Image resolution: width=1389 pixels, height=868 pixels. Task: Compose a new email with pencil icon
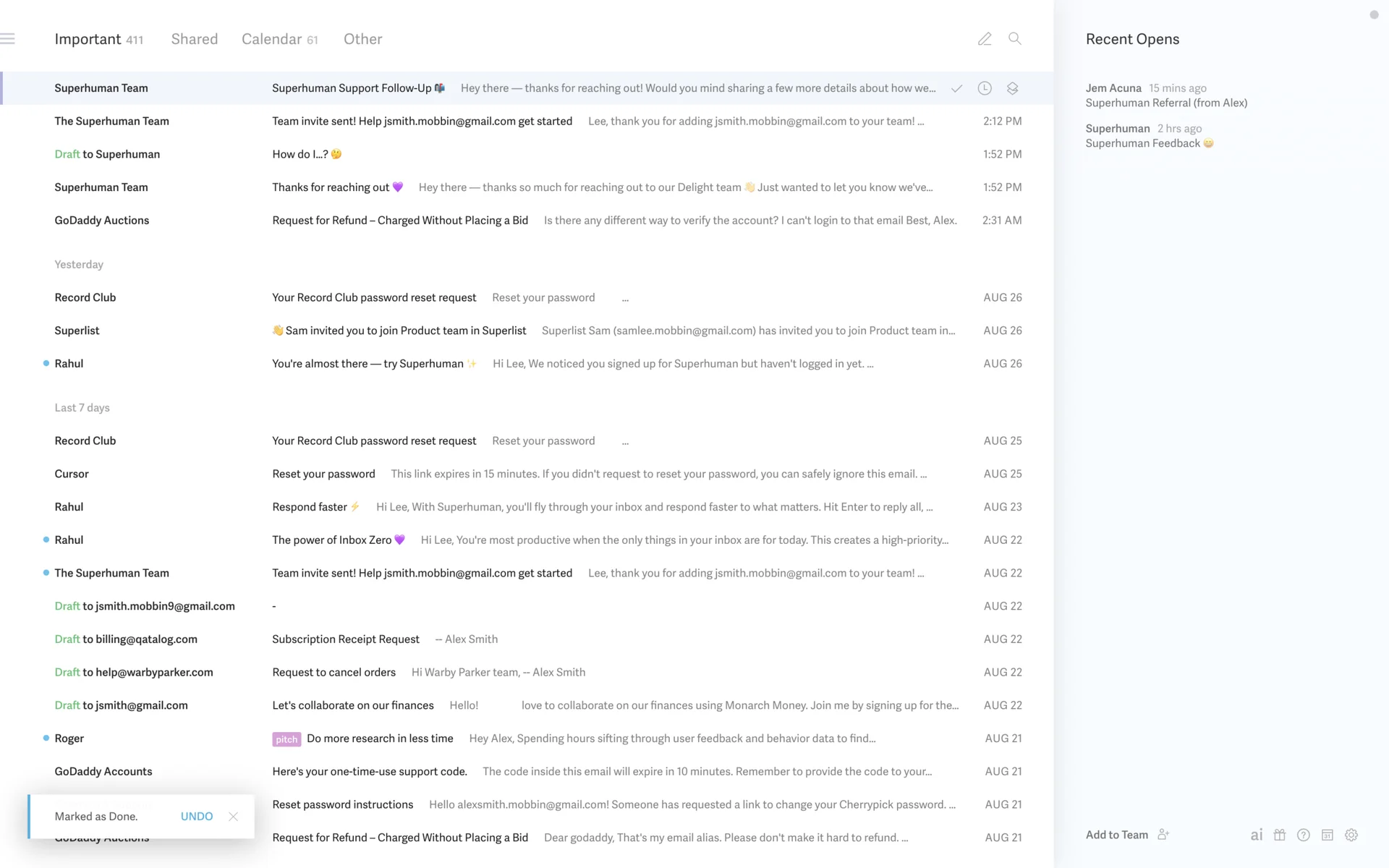pyautogui.click(x=985, y=39)
